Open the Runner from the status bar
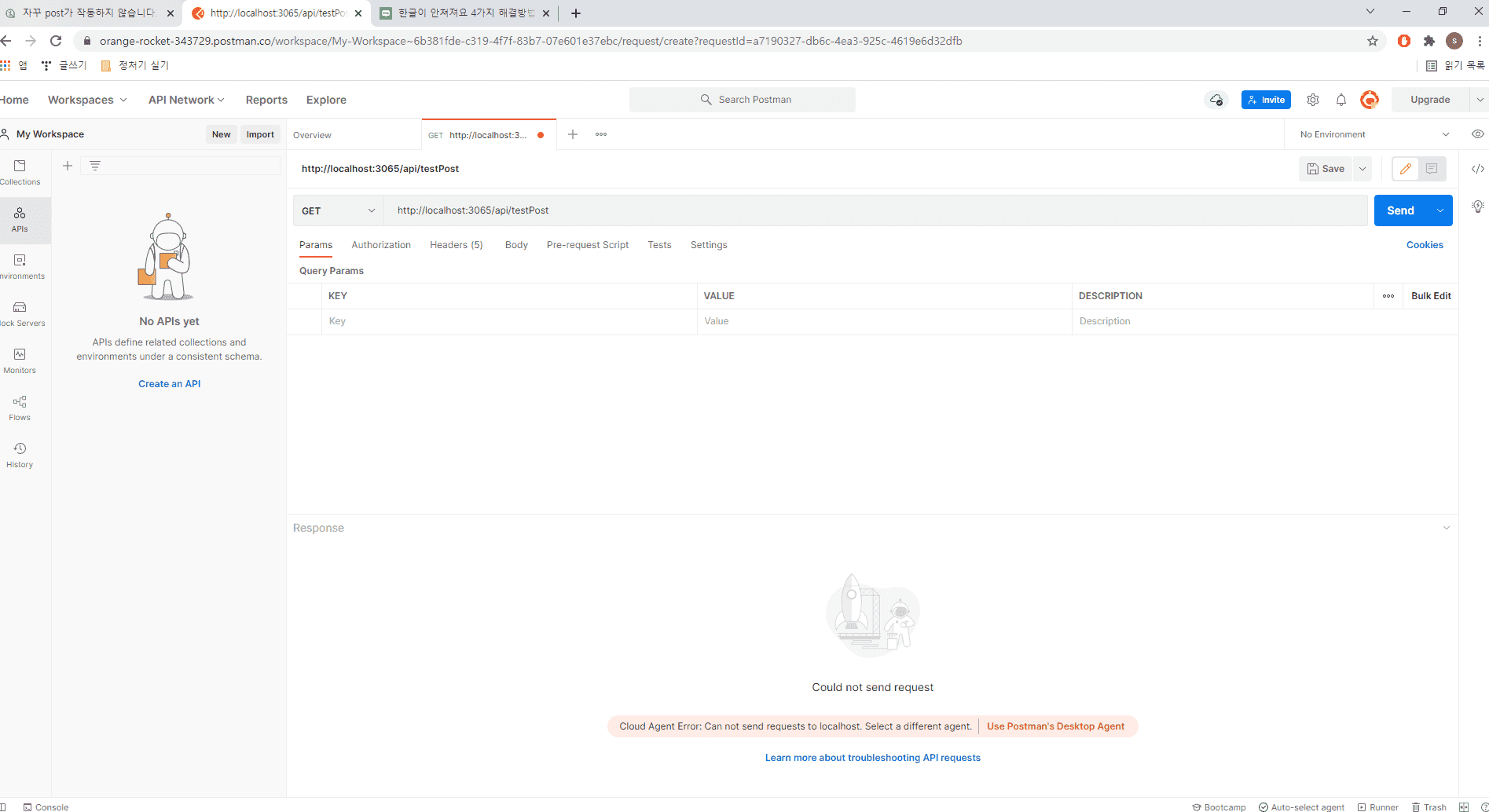The width and height of the screenshot is (1489, 812). point(1378,807)
